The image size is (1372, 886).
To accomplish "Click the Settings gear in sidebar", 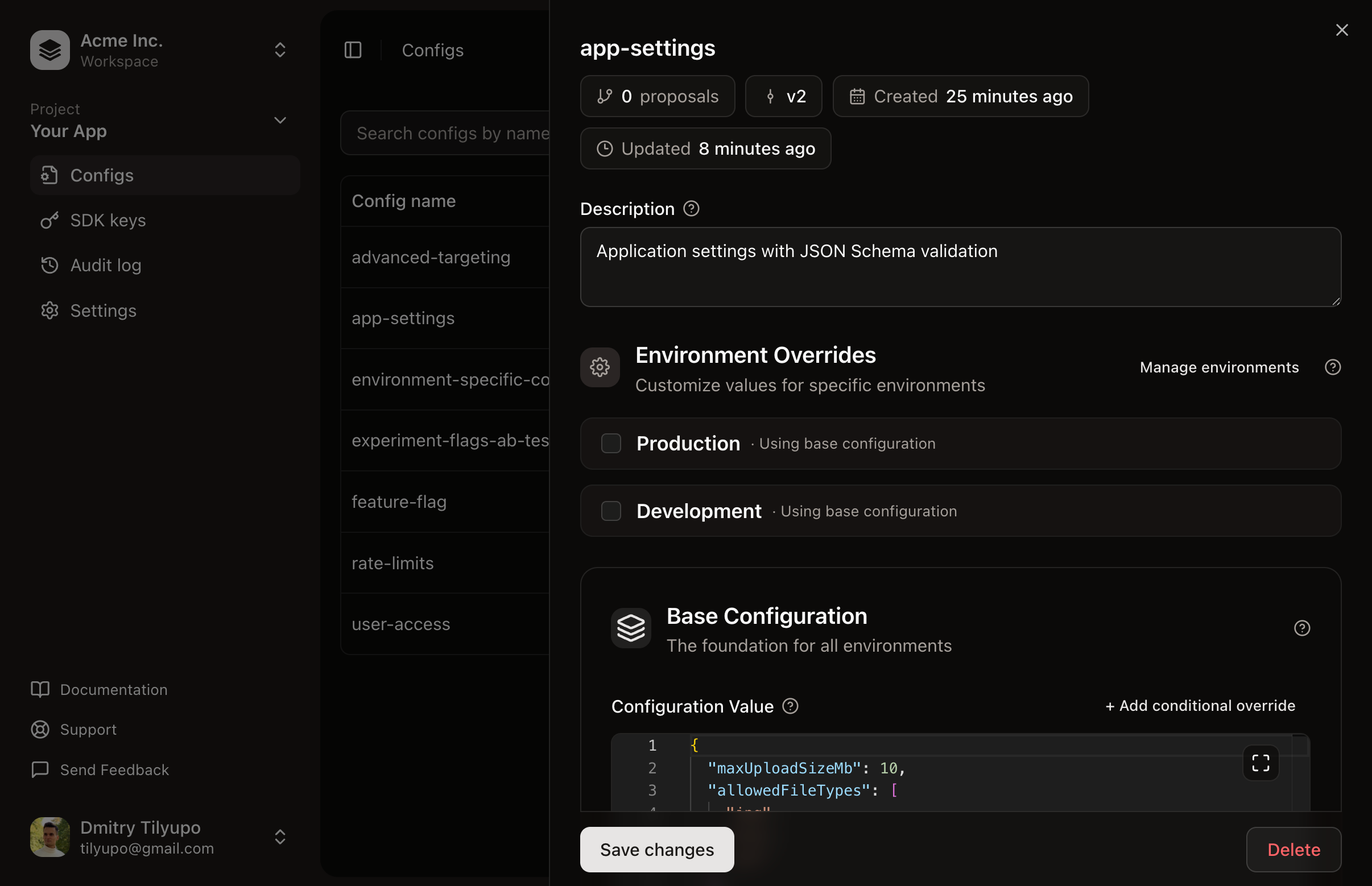I will pos(49,310).
